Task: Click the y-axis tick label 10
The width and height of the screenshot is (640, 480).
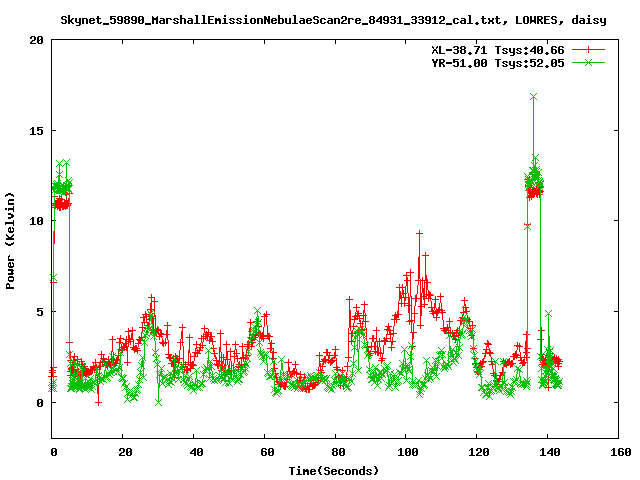Action: pos(36,221)
